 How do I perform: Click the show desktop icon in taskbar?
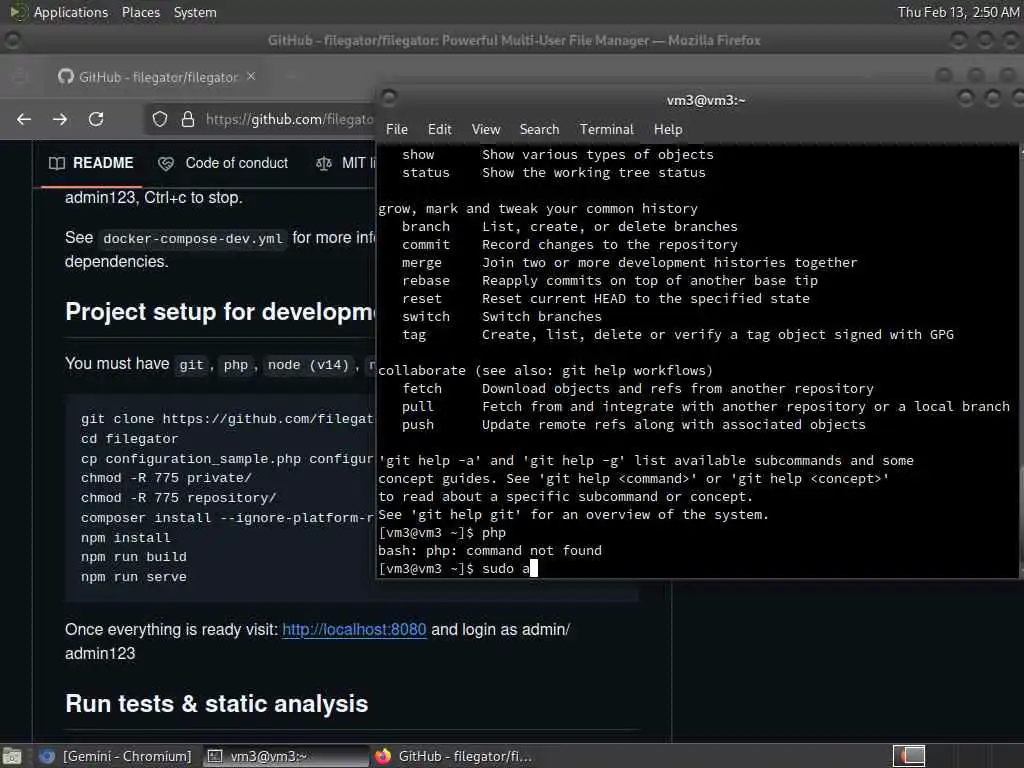click(12, 756)
